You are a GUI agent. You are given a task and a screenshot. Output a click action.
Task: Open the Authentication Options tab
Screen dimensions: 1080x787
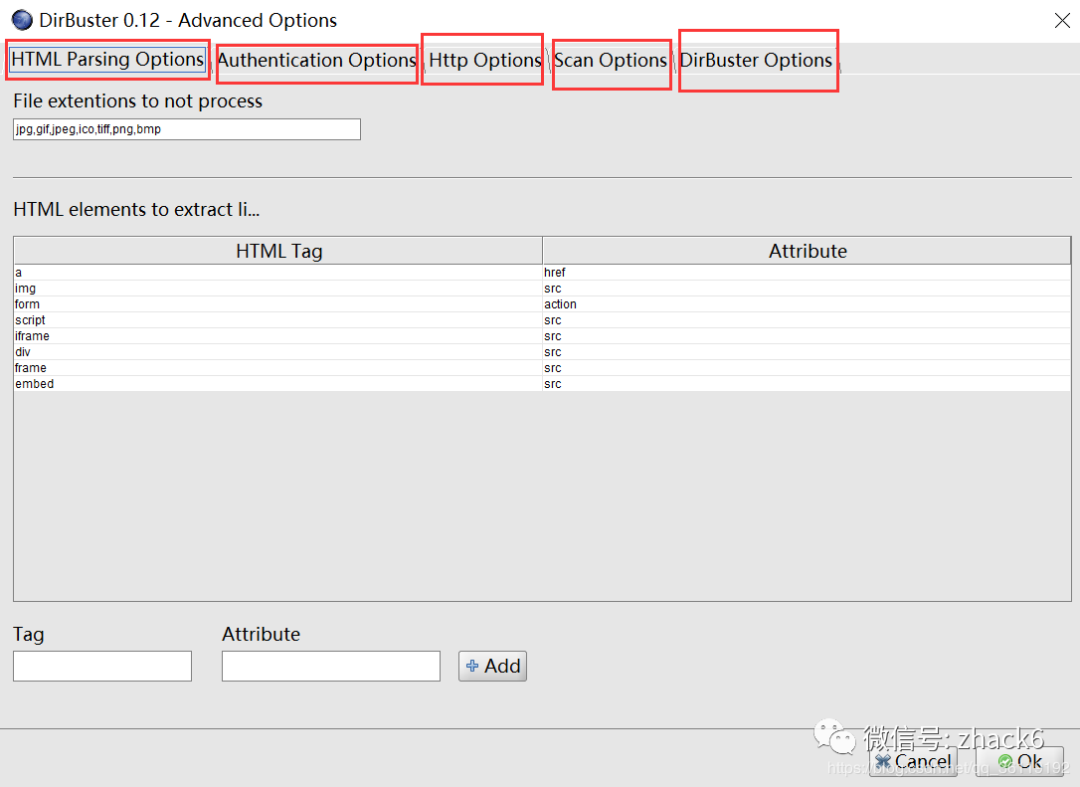[317, 61]
